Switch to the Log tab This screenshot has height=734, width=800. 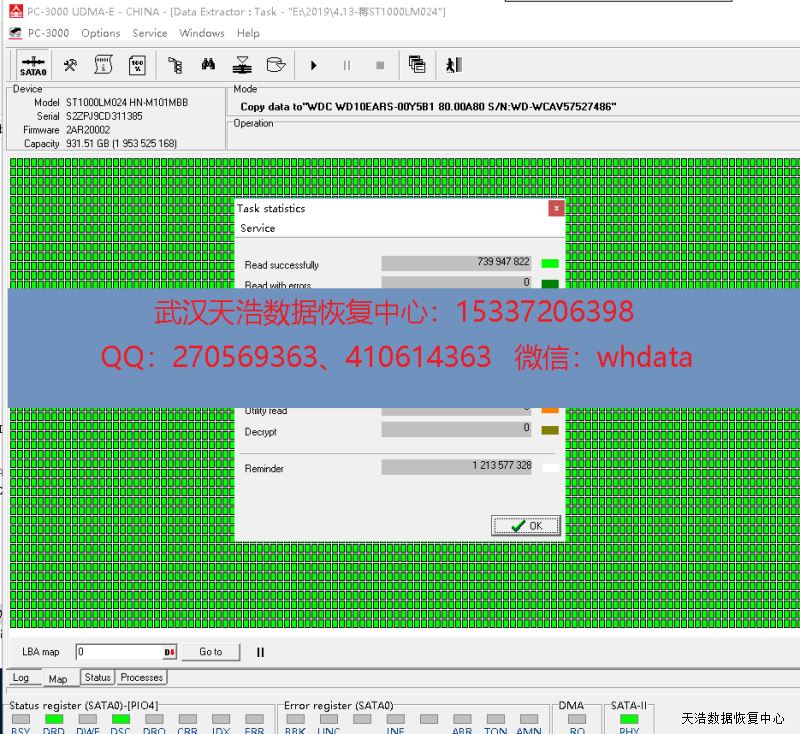click(21, 678)
